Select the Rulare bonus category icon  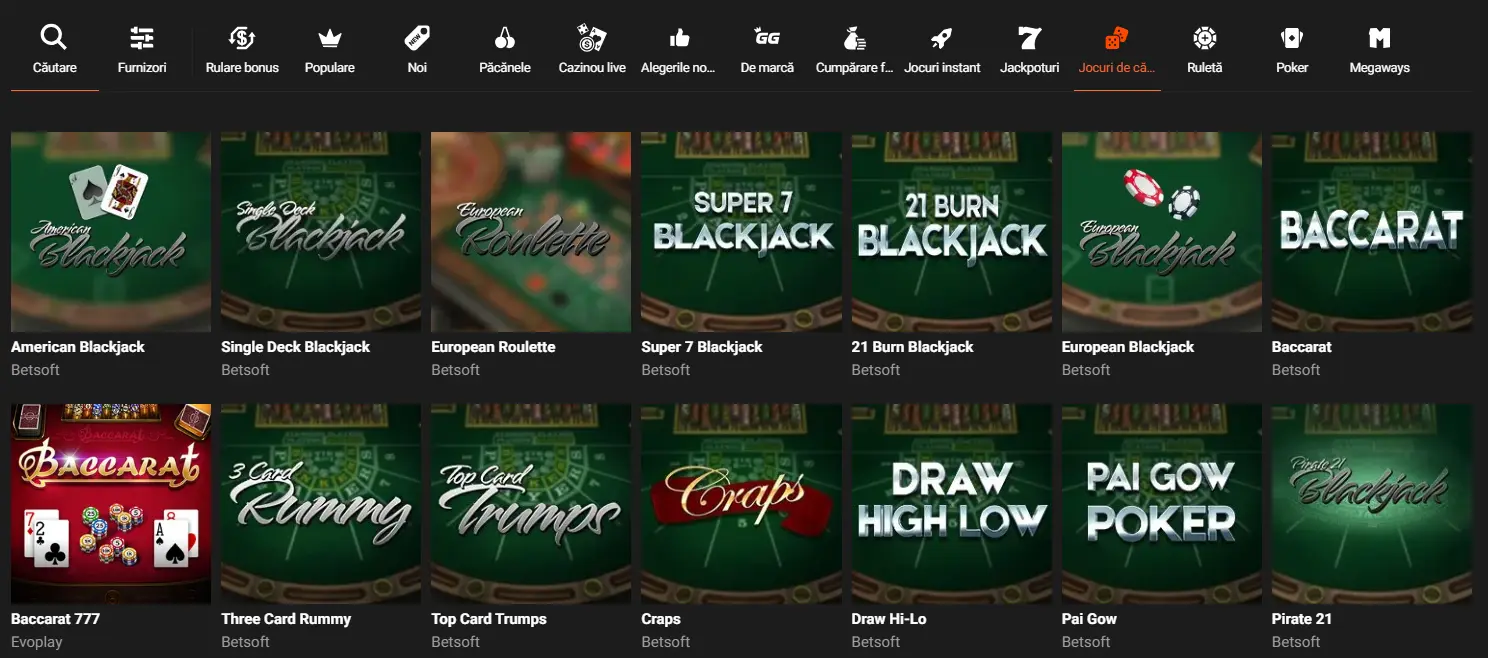[242, 38]
